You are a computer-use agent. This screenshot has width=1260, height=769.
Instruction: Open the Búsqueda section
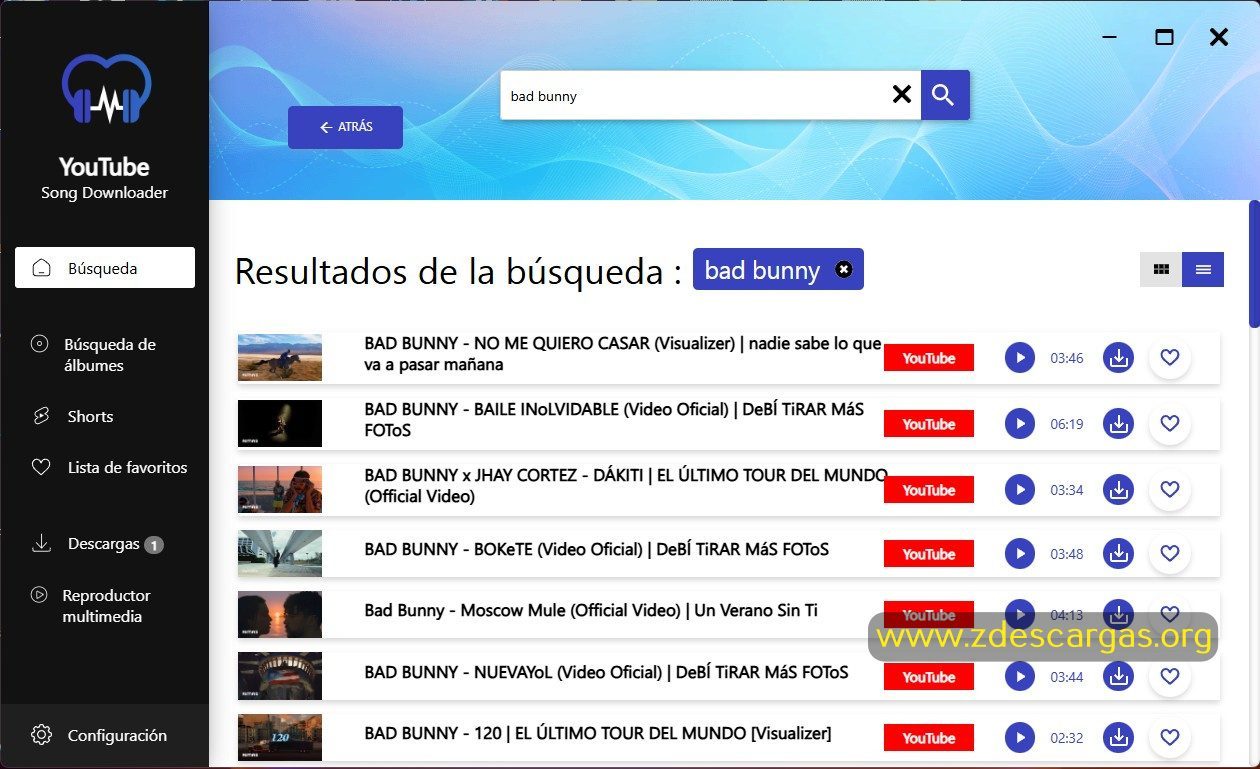click(105, 268)
